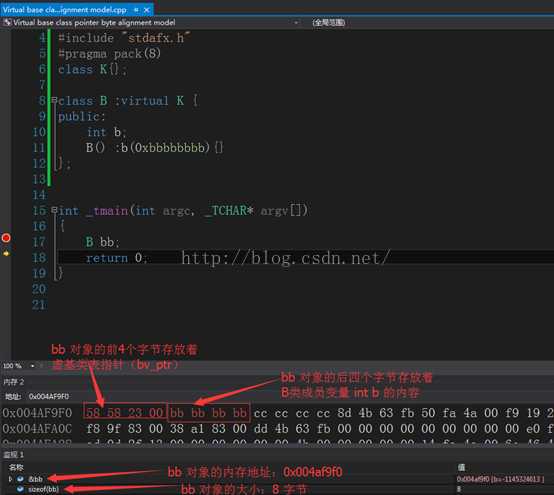Click the &bb watch item icon
The height and width of the screenshot is (495, 554).
[20, 479]
